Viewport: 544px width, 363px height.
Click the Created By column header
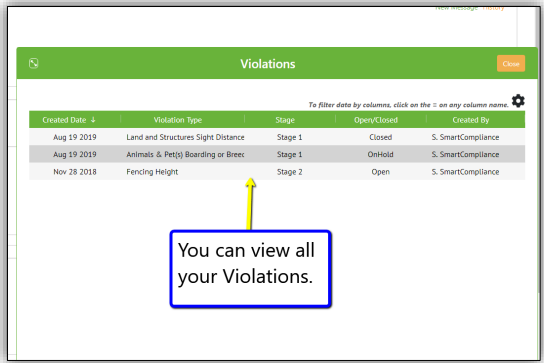pos(470,120)
